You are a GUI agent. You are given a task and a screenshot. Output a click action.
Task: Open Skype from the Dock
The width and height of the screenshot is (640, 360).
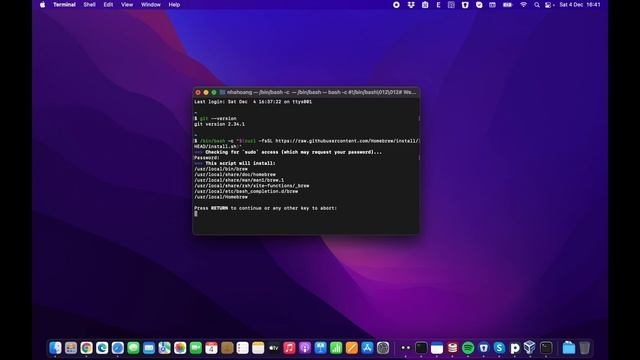[499, 348]
